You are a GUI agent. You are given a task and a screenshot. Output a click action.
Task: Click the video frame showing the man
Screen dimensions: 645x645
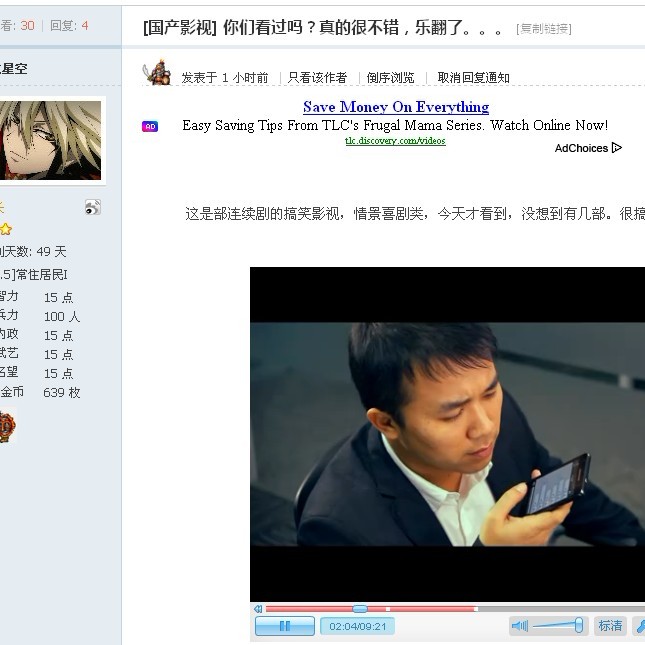[448, 434]
